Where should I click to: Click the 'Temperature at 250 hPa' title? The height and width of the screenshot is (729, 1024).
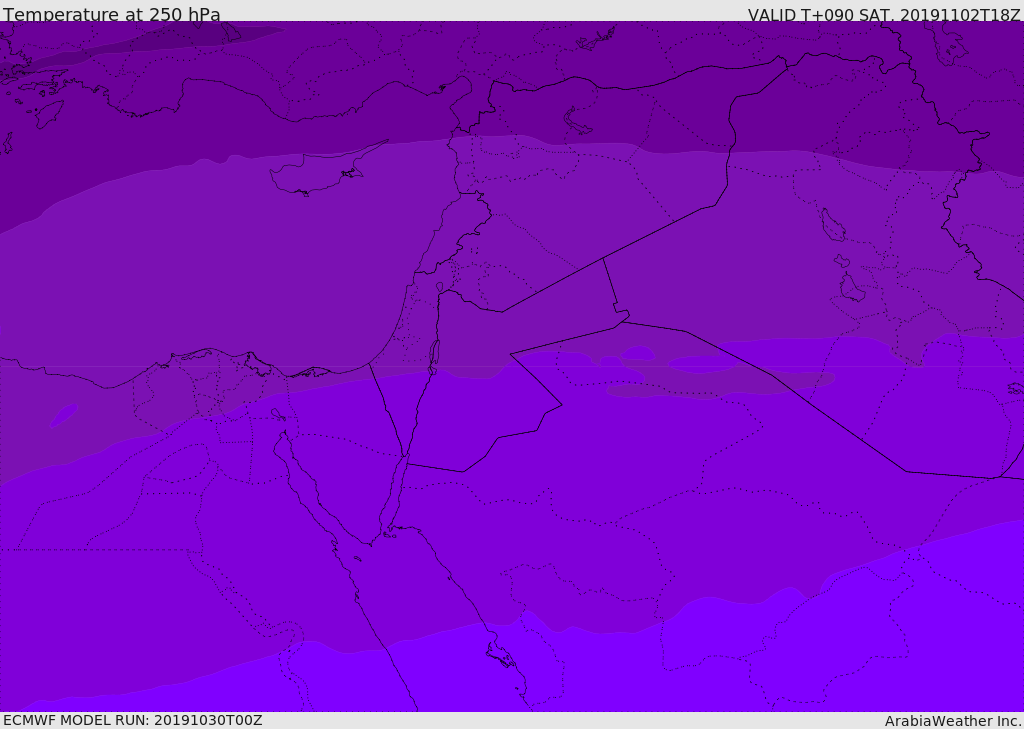click(112, 14)
